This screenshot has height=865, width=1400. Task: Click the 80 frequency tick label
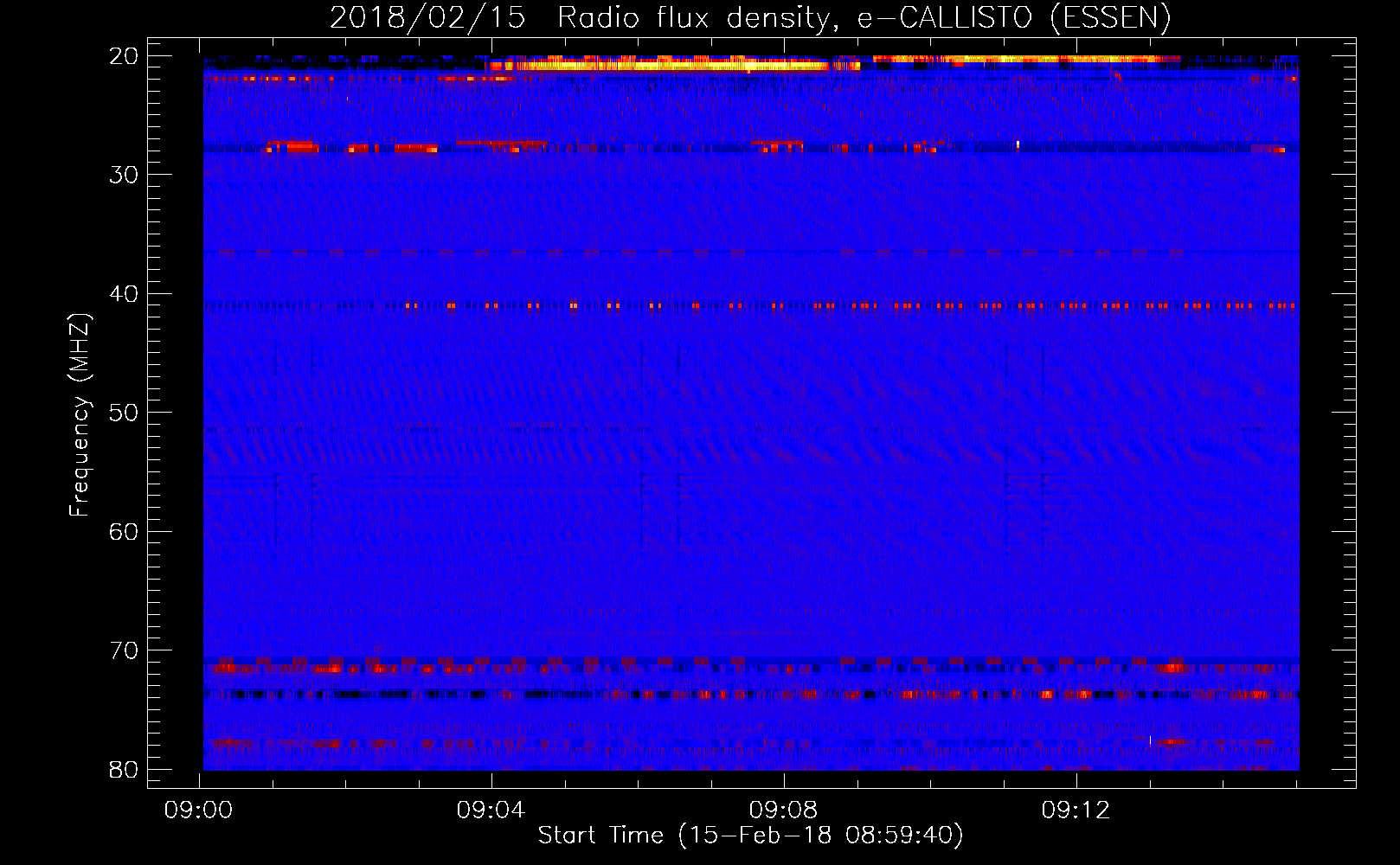click(x=124, y=769)
